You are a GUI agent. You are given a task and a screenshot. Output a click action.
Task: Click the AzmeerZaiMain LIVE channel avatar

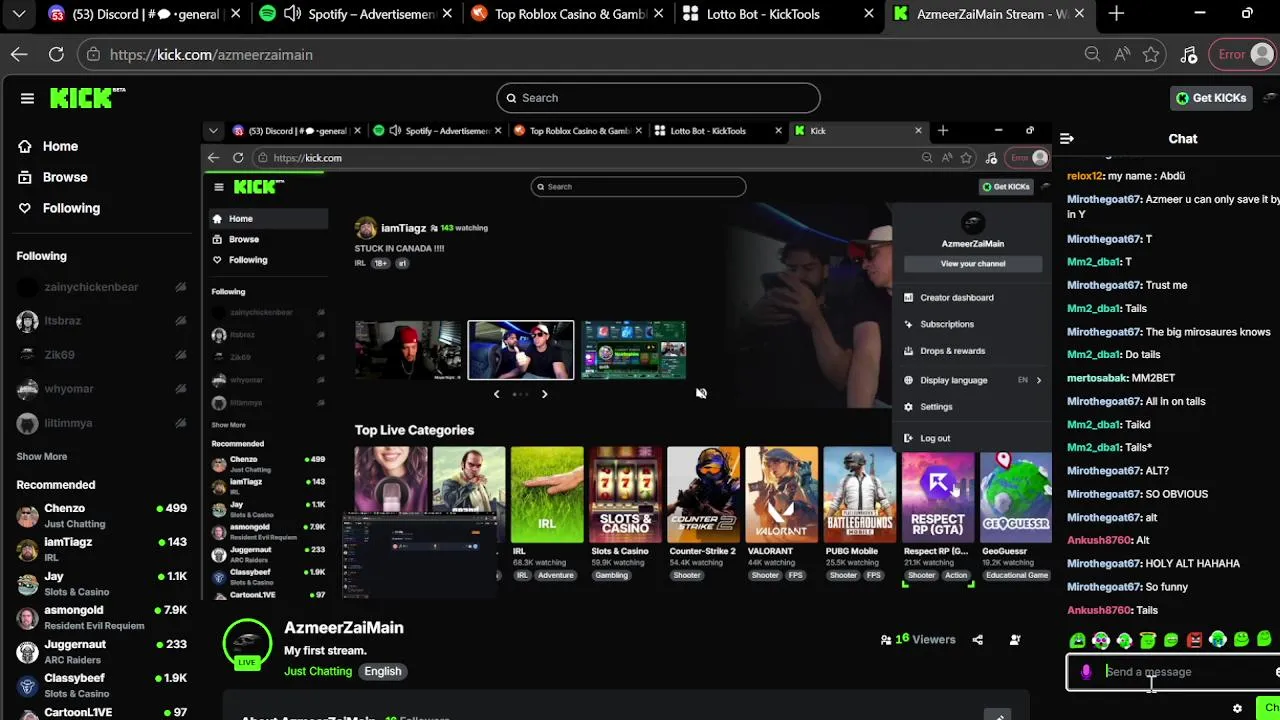pyautogui.click(x=247, y=643)
